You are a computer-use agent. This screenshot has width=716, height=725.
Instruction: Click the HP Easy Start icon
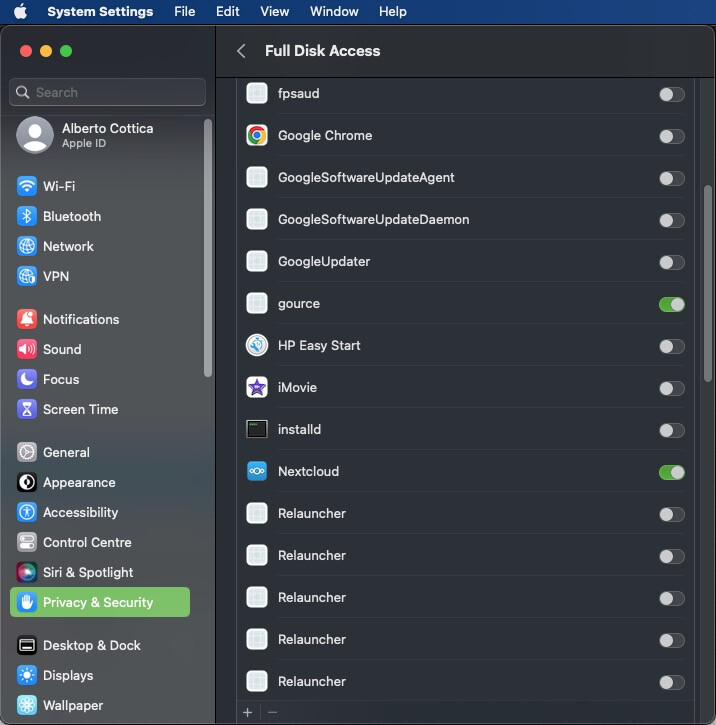coord(257,346)
